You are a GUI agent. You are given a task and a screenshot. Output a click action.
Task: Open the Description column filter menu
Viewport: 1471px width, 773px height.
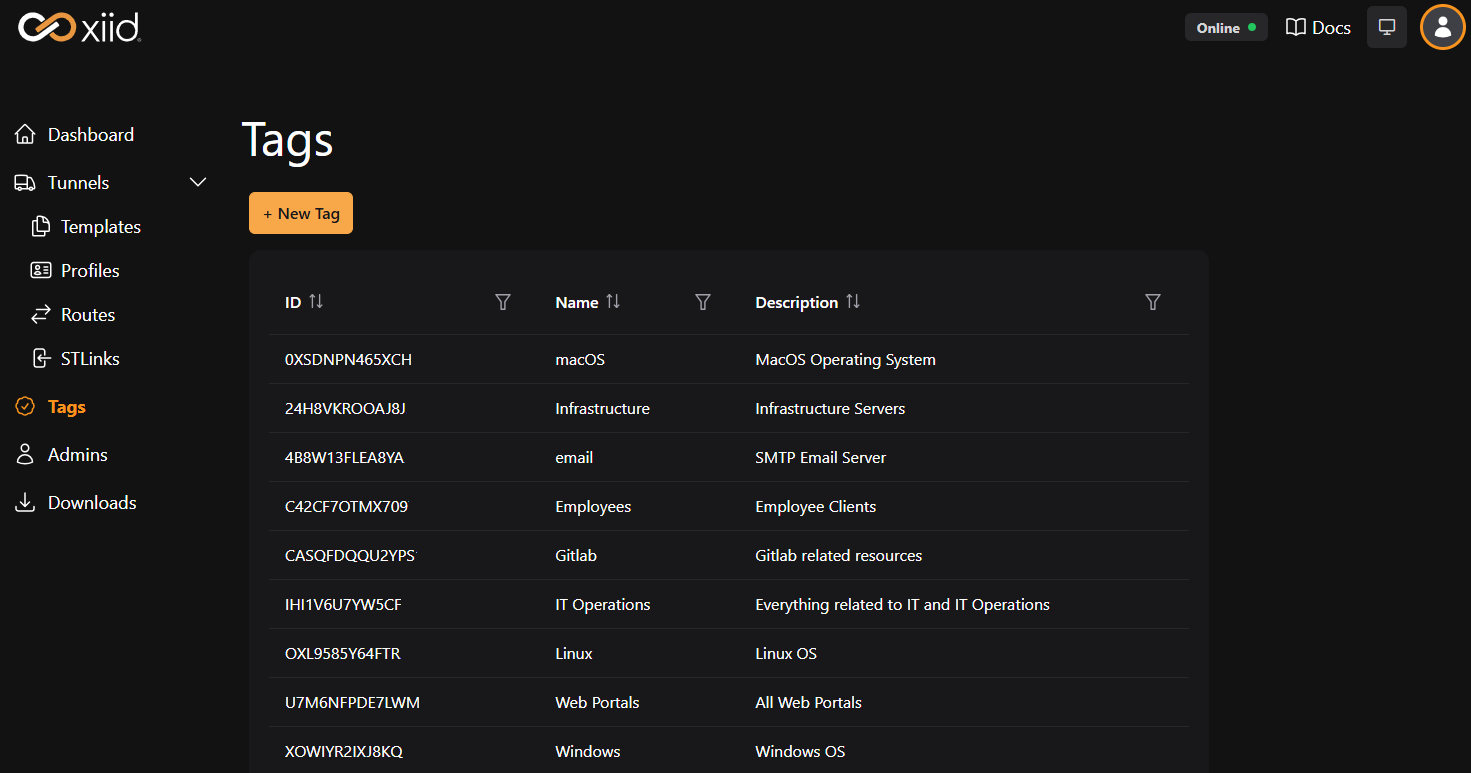click(x=1153, y=302)
